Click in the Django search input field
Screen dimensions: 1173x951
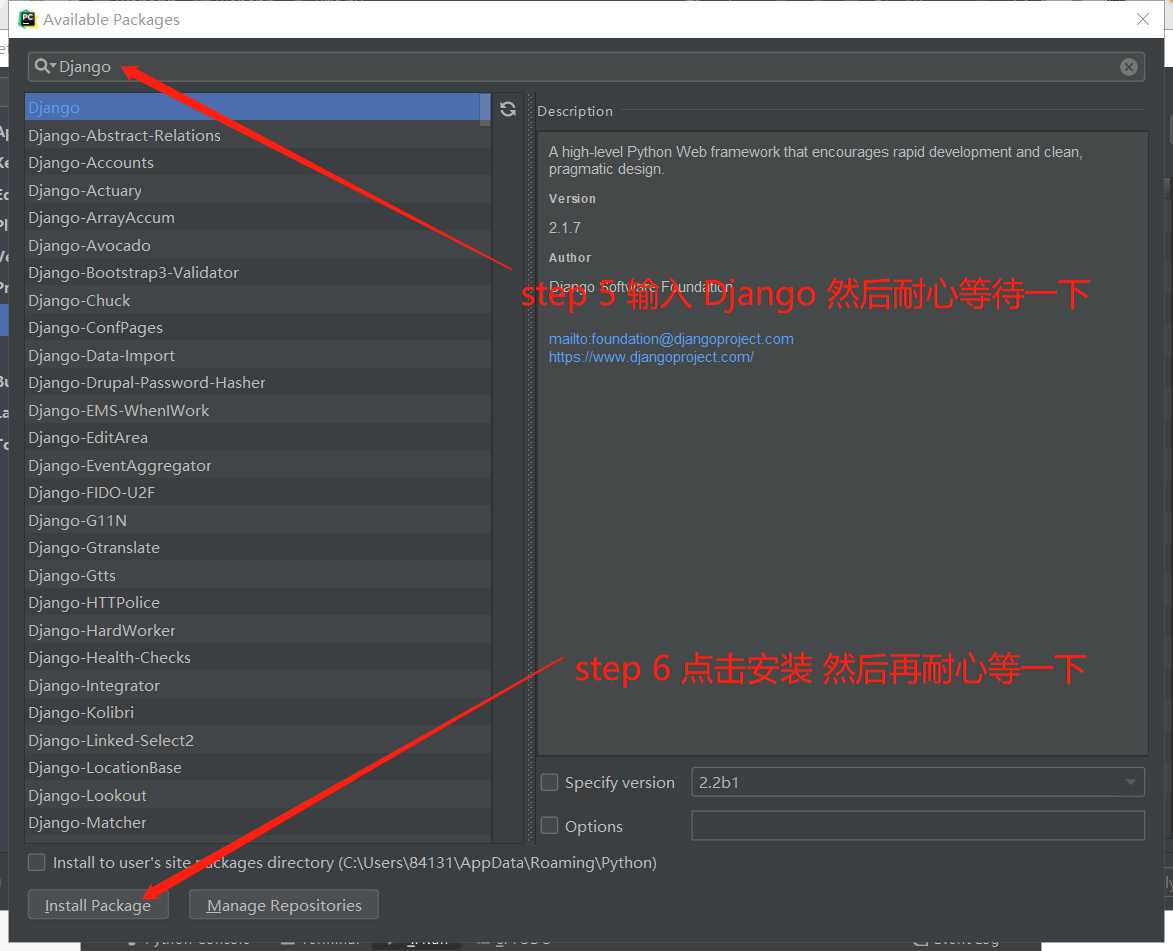pos(587,67)
